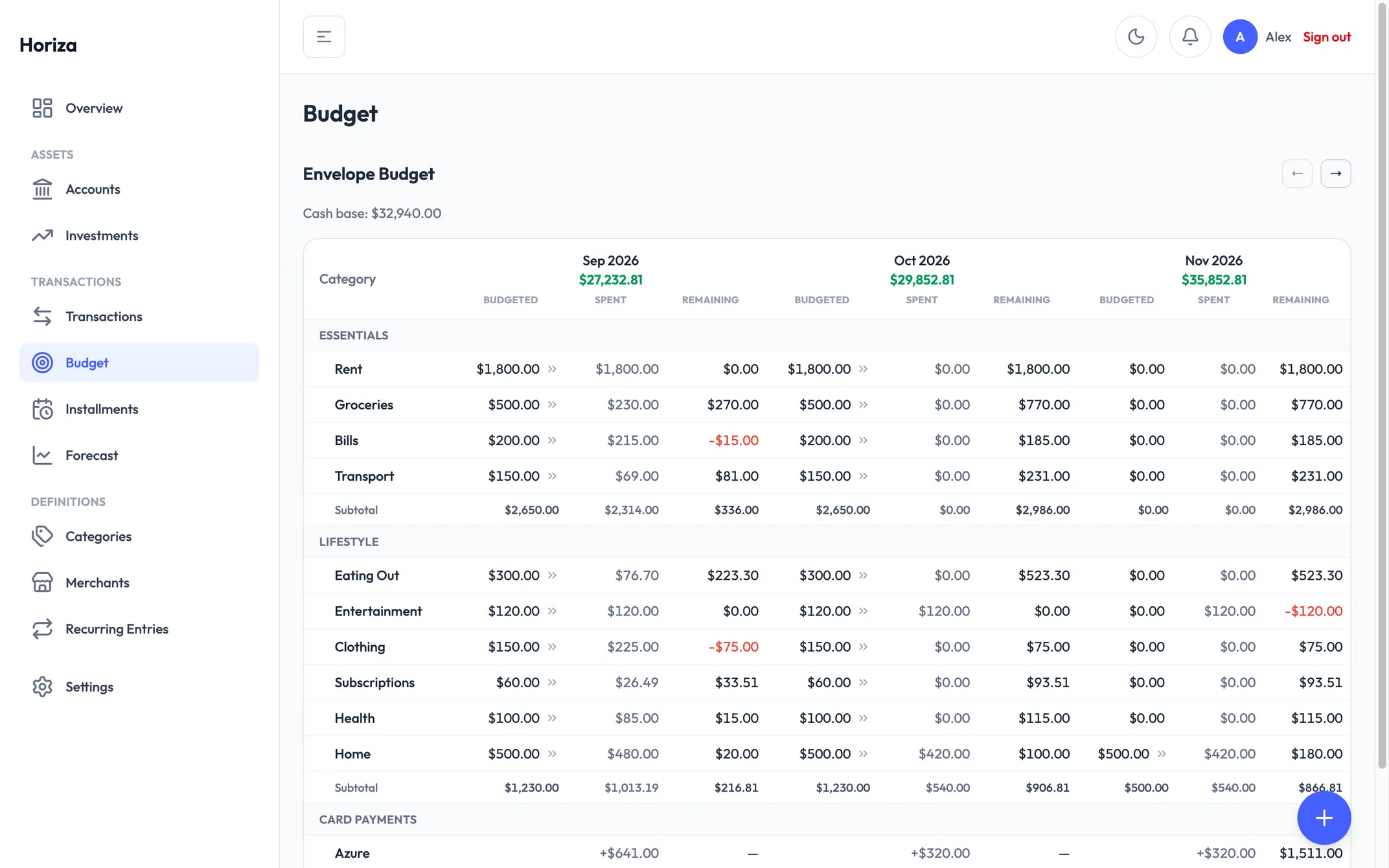Click the Horiza logo
The height and width of the screenshot is (868, 1389).
(x=48, y=45)
